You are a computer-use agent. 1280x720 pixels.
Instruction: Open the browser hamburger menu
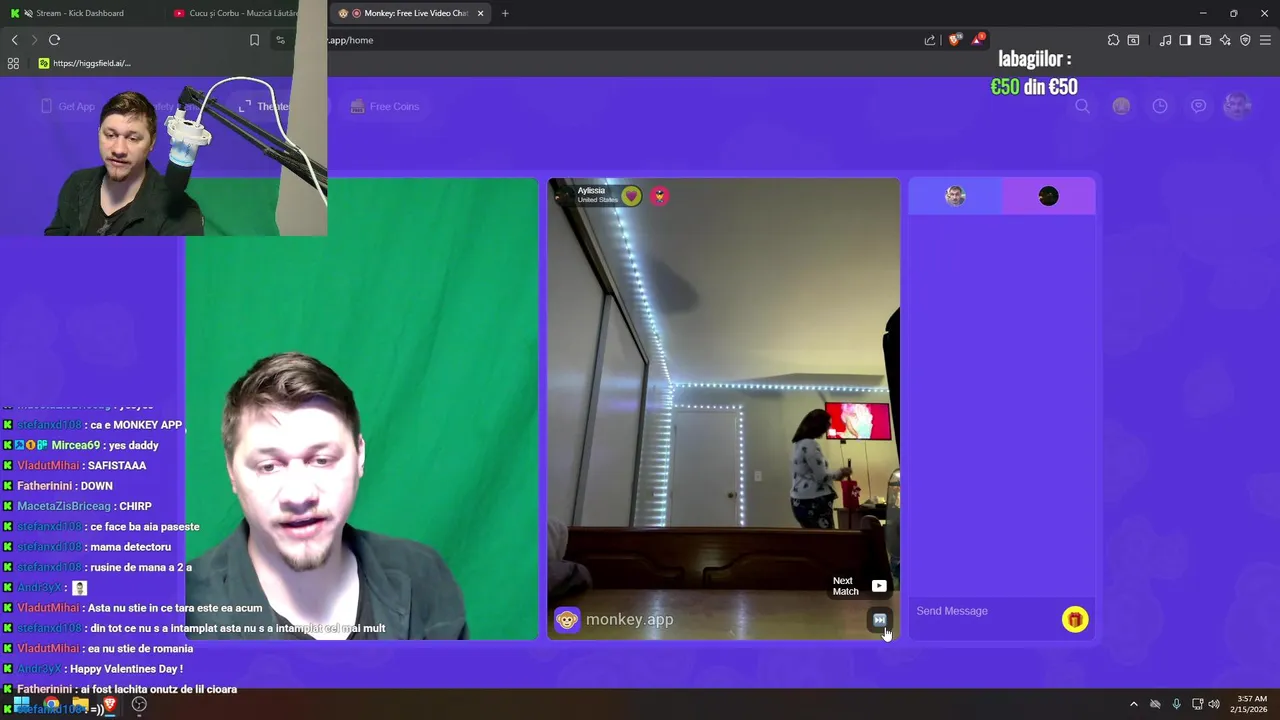point(1265,40)
